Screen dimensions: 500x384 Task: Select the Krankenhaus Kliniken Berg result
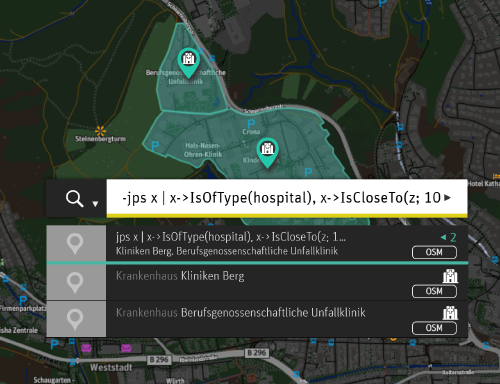click(x=257, y=283)
